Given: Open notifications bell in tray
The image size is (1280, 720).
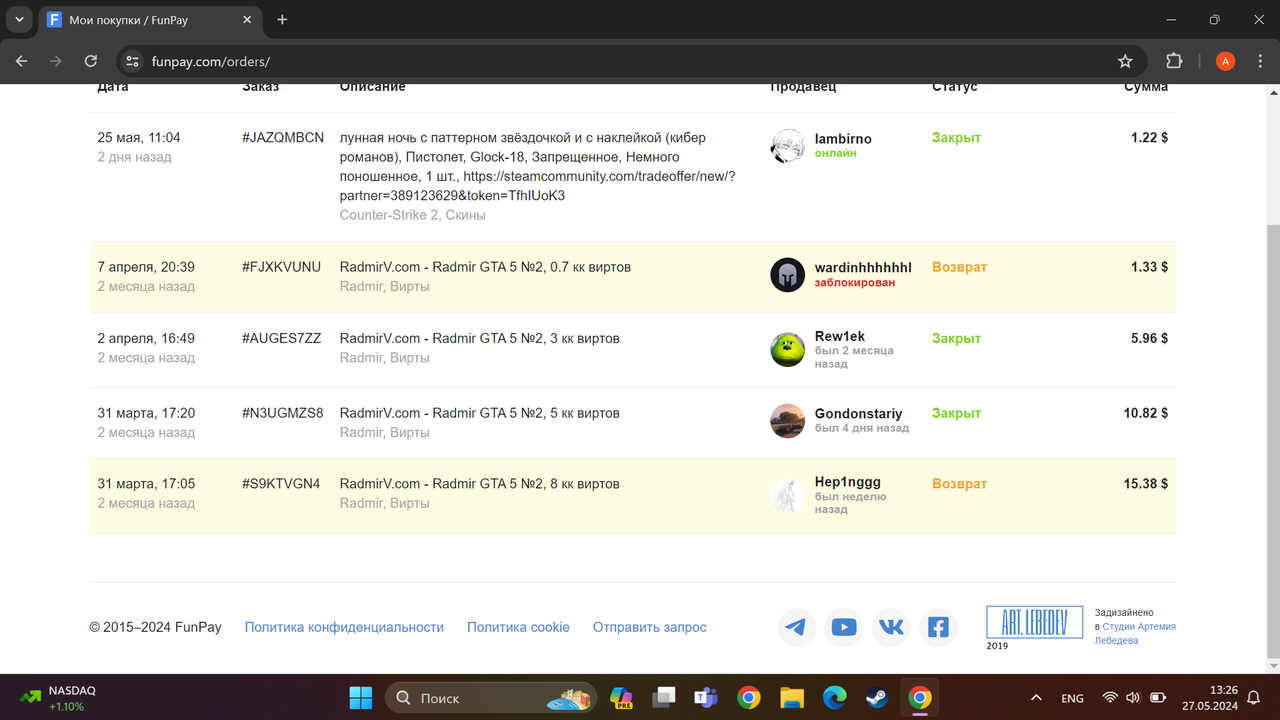Looking at the screenshot, I should coord(1254,698).
